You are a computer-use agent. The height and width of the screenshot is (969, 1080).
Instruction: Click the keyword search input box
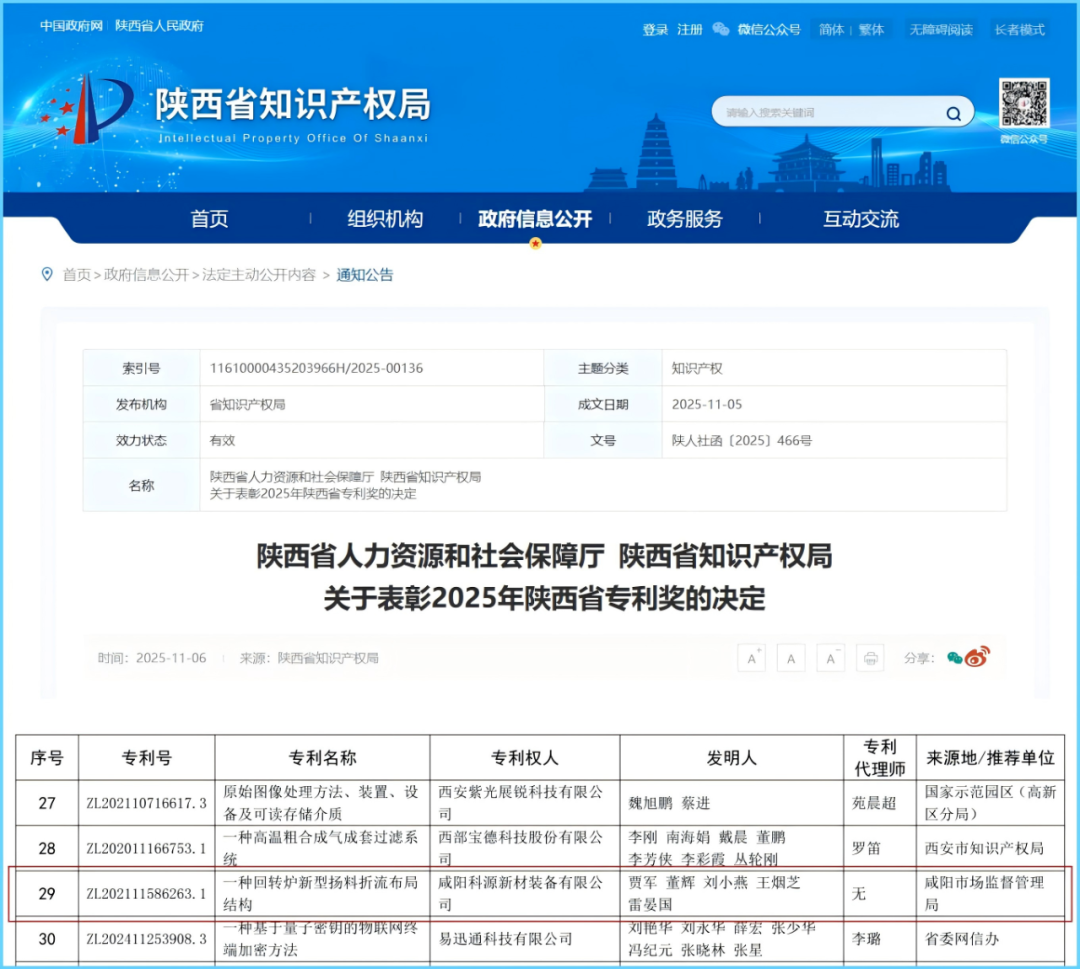click(830, 113)
